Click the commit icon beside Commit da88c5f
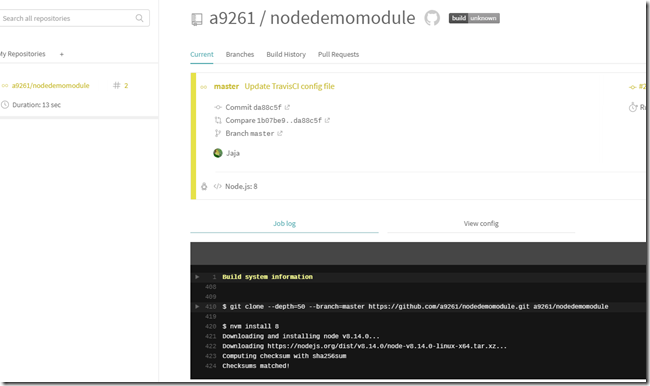 (x=218, y=107)
